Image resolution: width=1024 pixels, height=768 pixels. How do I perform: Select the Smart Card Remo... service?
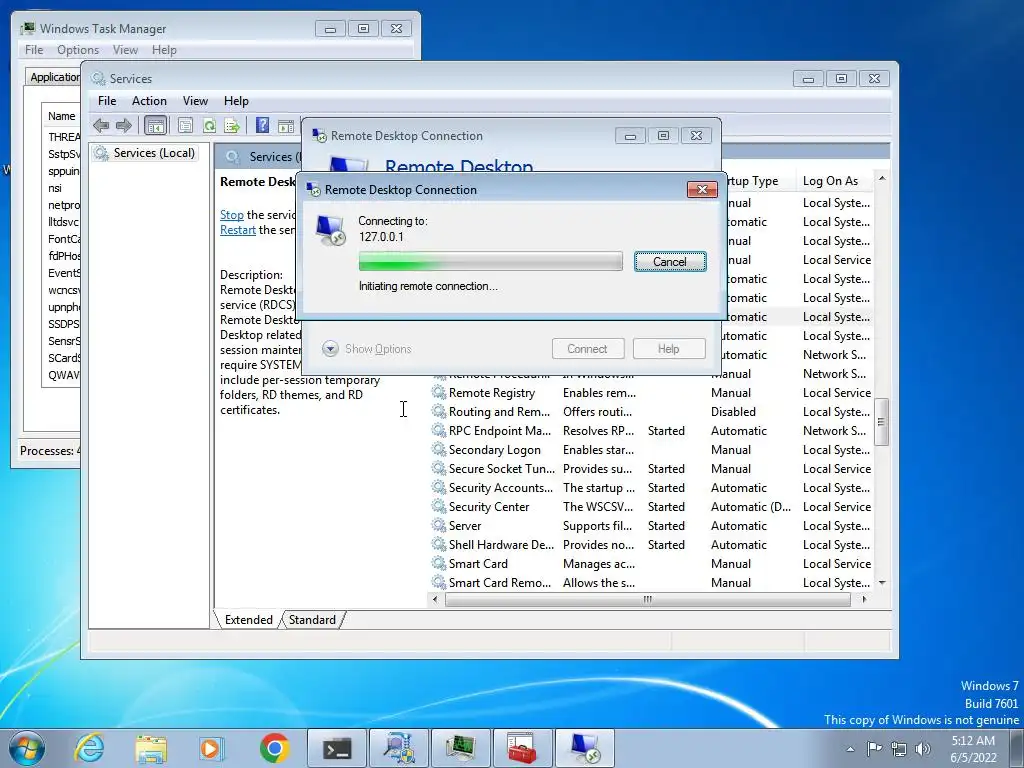(x=651, y=582)
